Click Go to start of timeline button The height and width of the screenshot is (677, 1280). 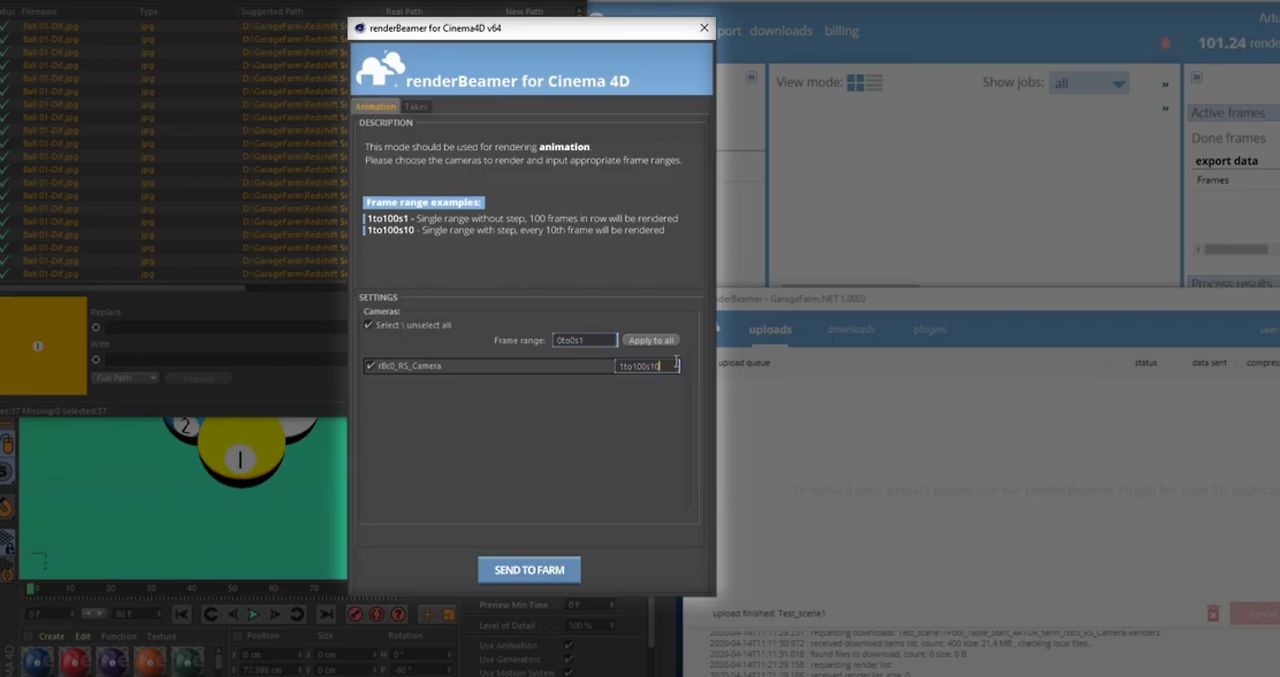click(x=181, y=614)
